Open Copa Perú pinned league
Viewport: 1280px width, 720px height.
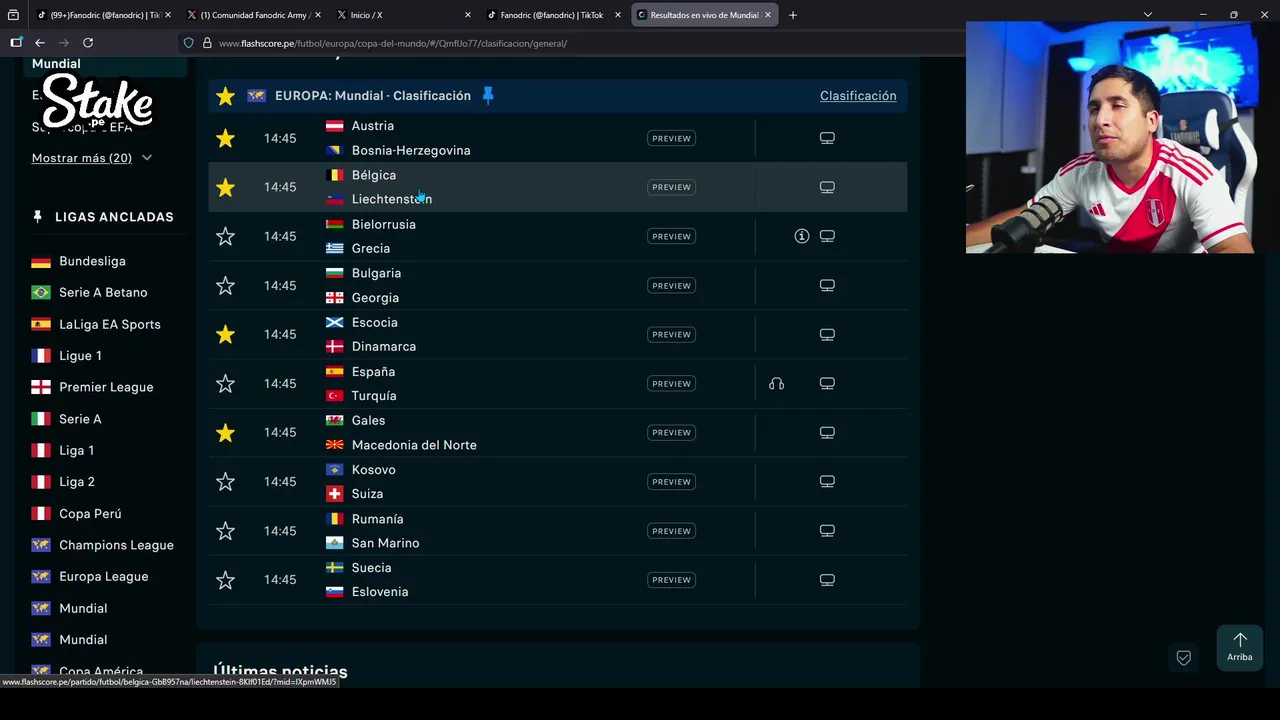click(90, 513)
